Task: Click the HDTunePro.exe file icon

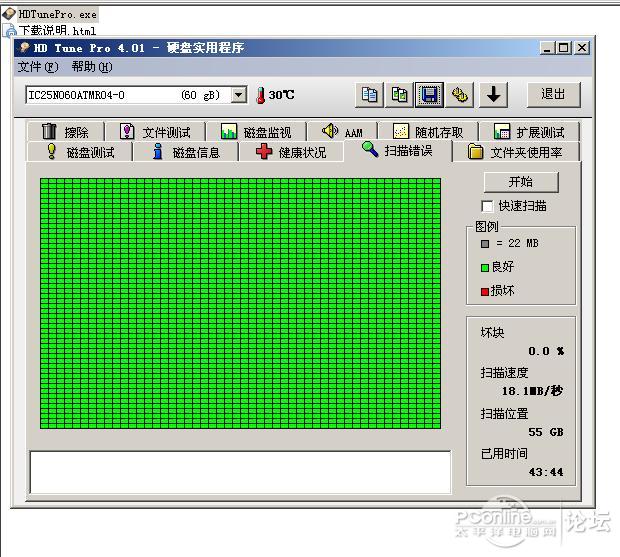Action: pos(9,14)
